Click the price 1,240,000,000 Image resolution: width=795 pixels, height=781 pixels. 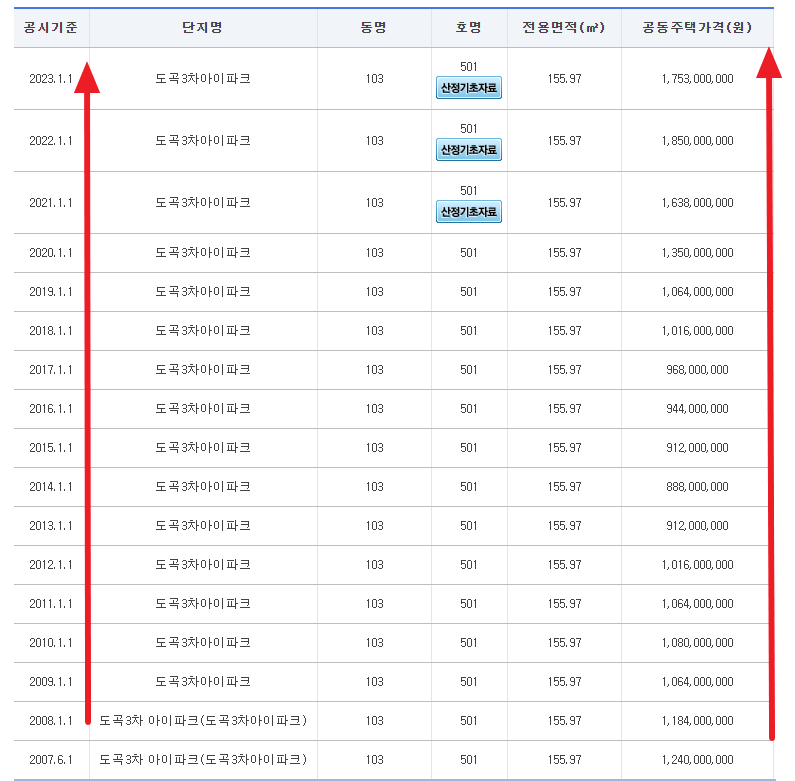coord(698,760)
